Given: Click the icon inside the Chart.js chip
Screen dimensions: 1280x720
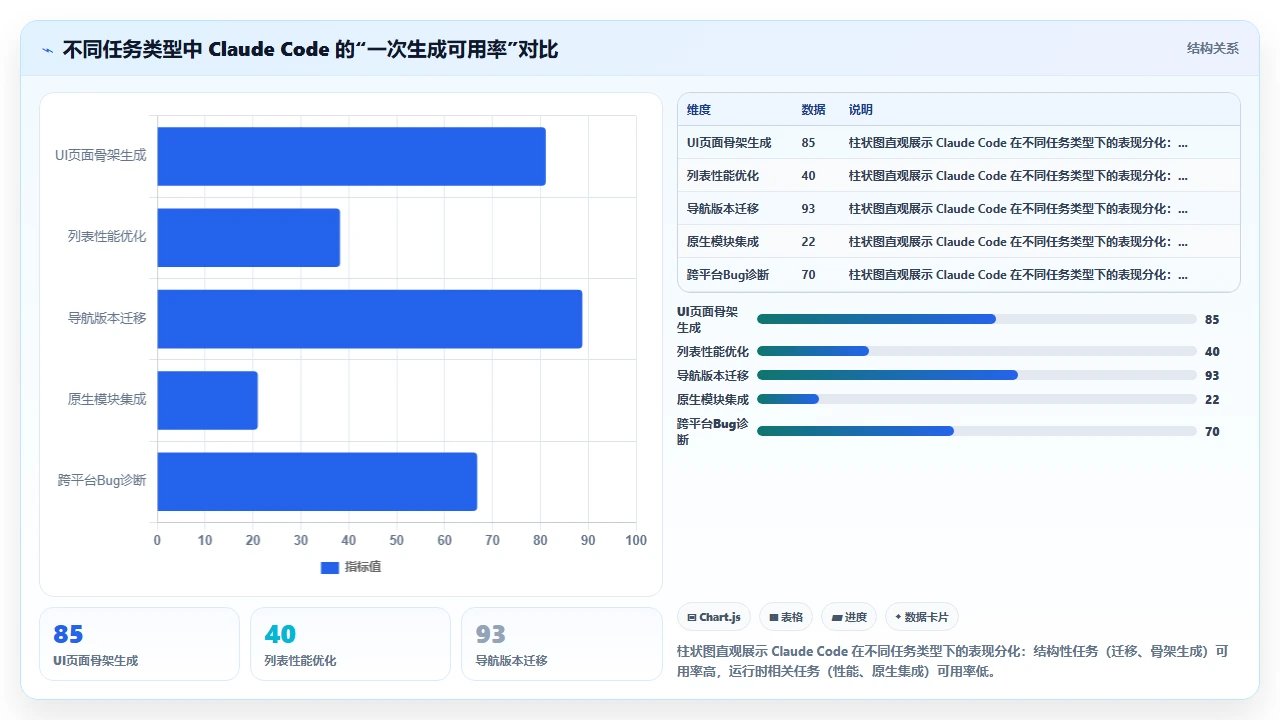Looking at the screenshot, I should pos(692,618).
